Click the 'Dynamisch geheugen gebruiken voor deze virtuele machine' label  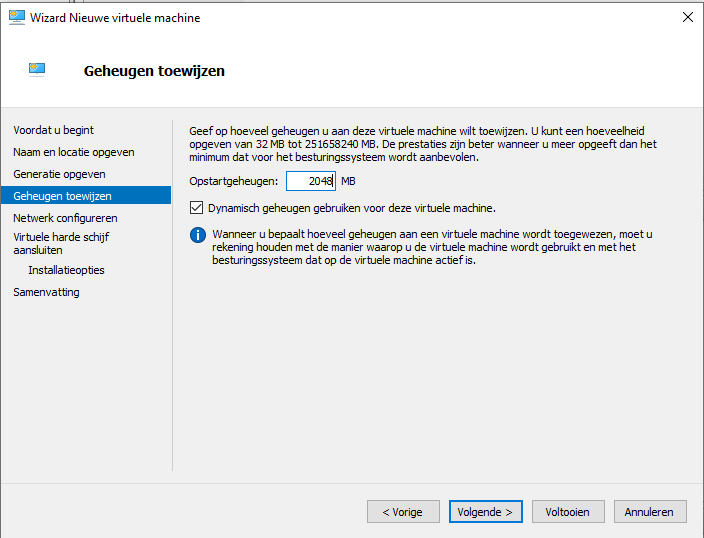click(352, 208)
